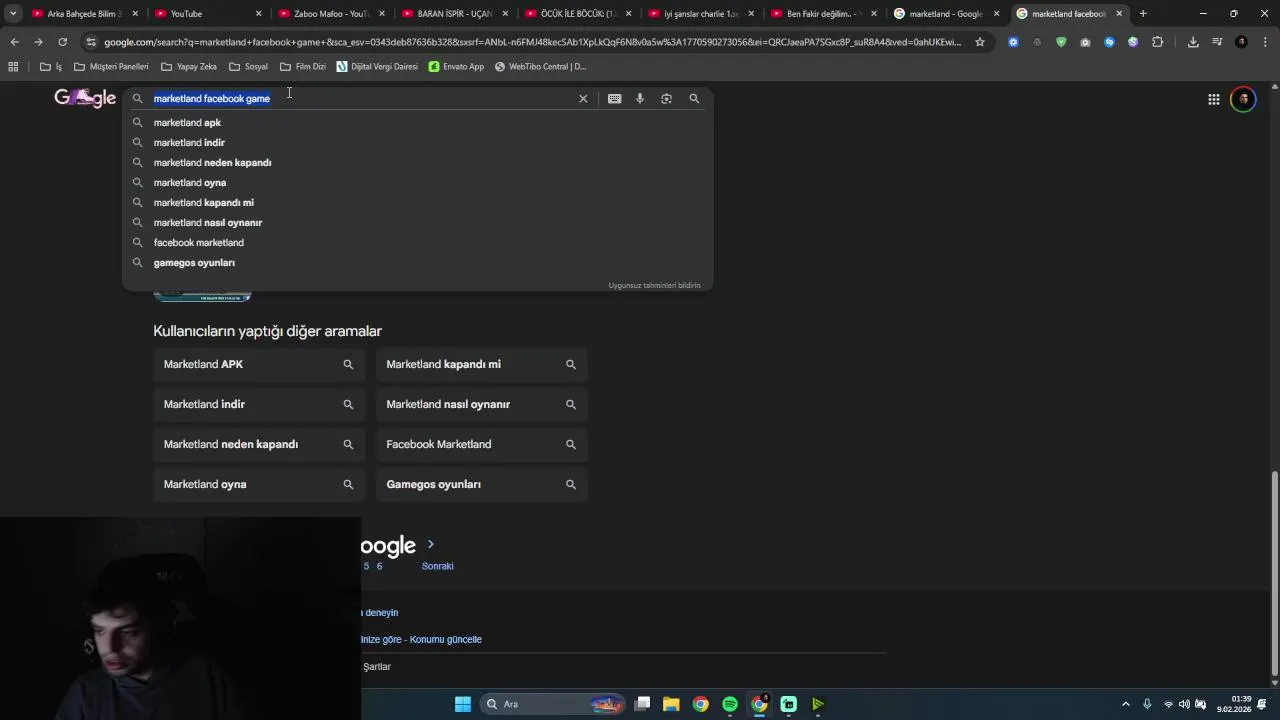Open the Google apps grid
Viewport: 1280px width, 720px height.
click(1213, 99)
